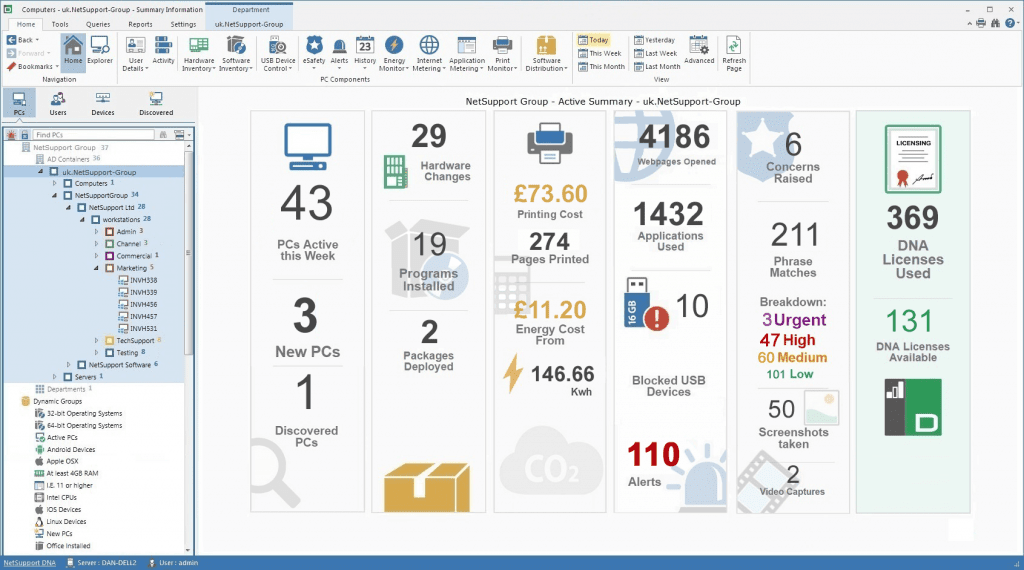Click the PCs Active this Week monitor graphic
The image size is (1024, 570).
coord(308,147)
